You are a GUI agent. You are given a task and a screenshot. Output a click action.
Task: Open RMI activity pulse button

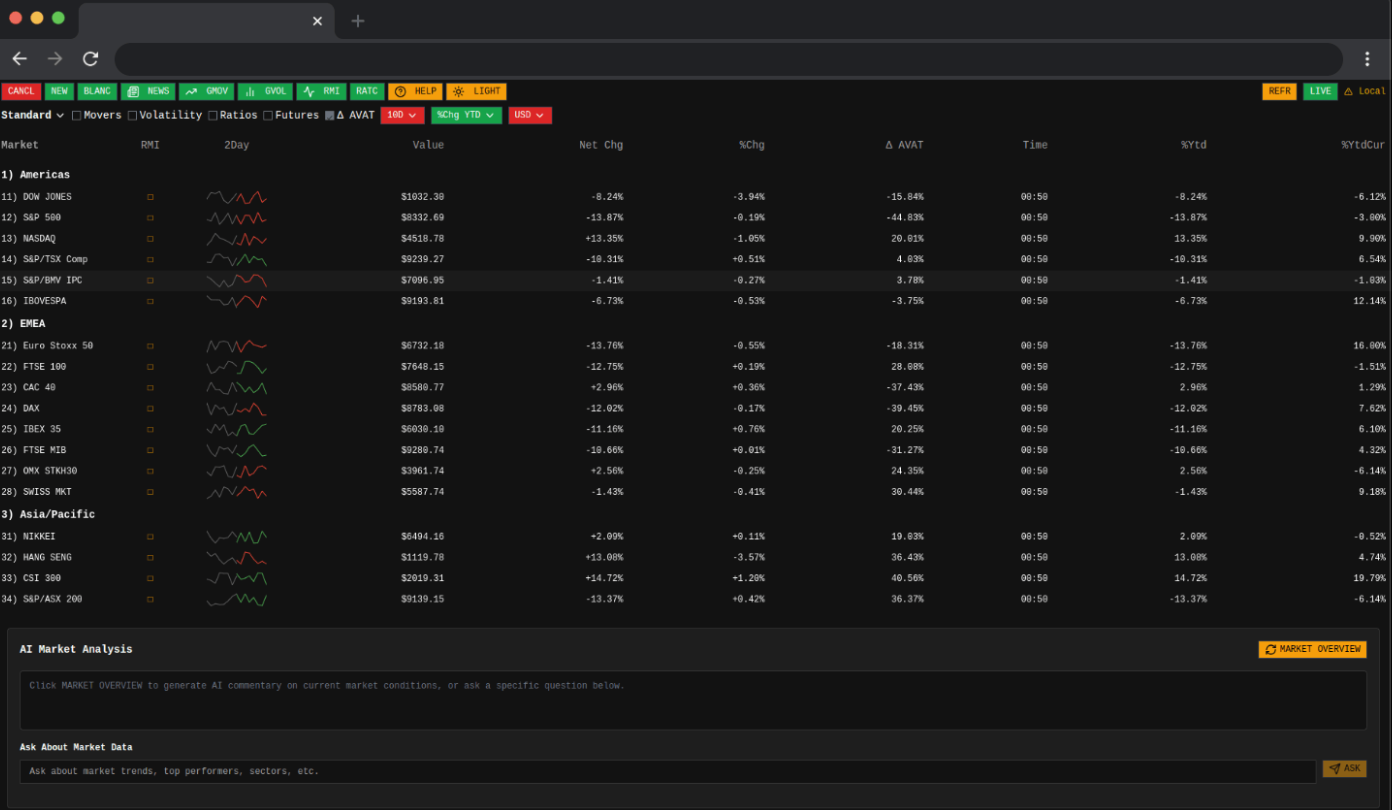point(321,91)
